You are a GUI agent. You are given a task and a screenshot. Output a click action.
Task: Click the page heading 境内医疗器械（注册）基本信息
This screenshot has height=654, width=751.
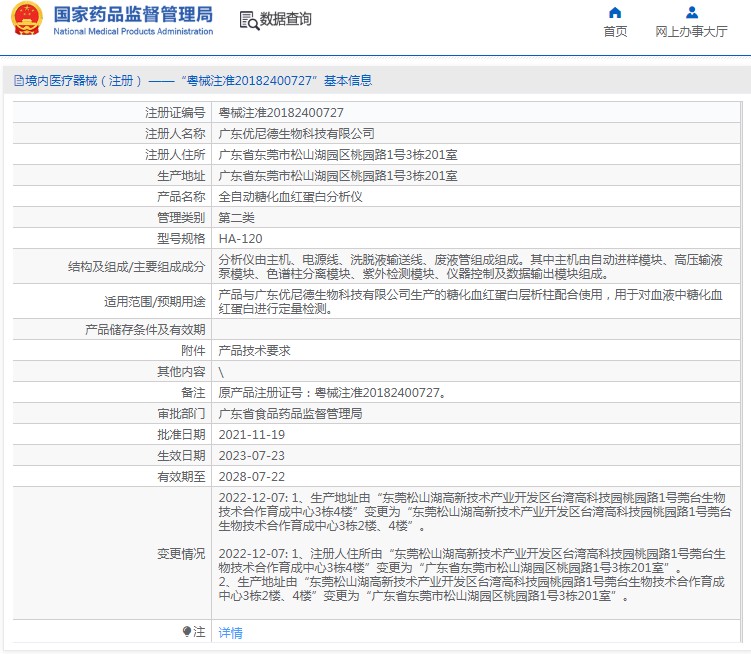click(198, 80)
